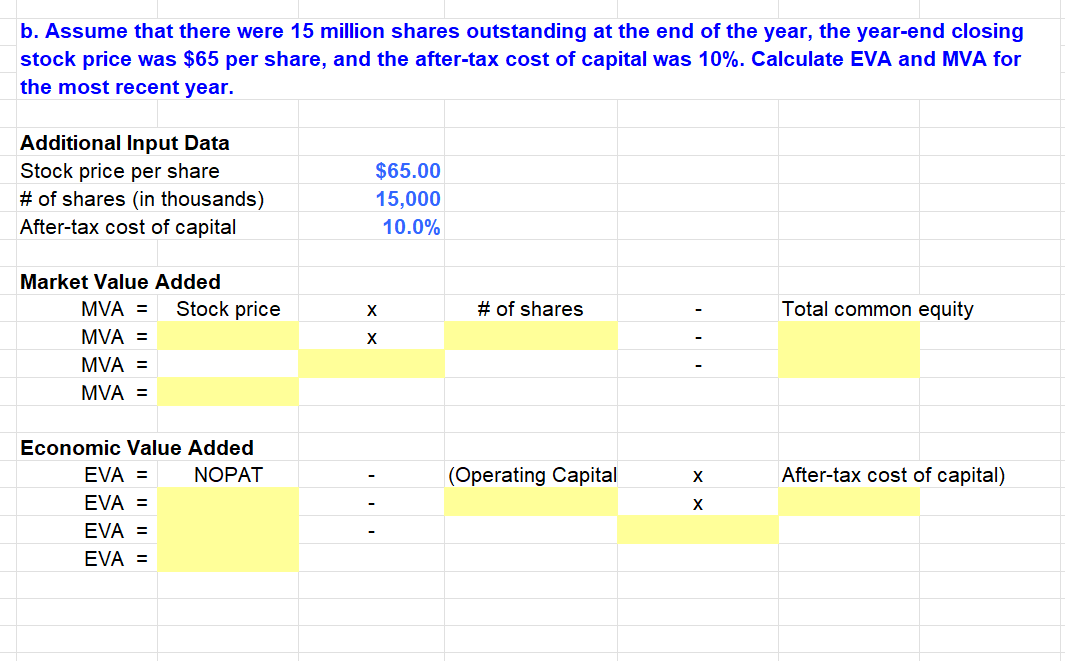Viewport: 1065px width, 661px height.
Task: Click the first 'MVA =' label in formula row
Action: (x=114, y=309)
